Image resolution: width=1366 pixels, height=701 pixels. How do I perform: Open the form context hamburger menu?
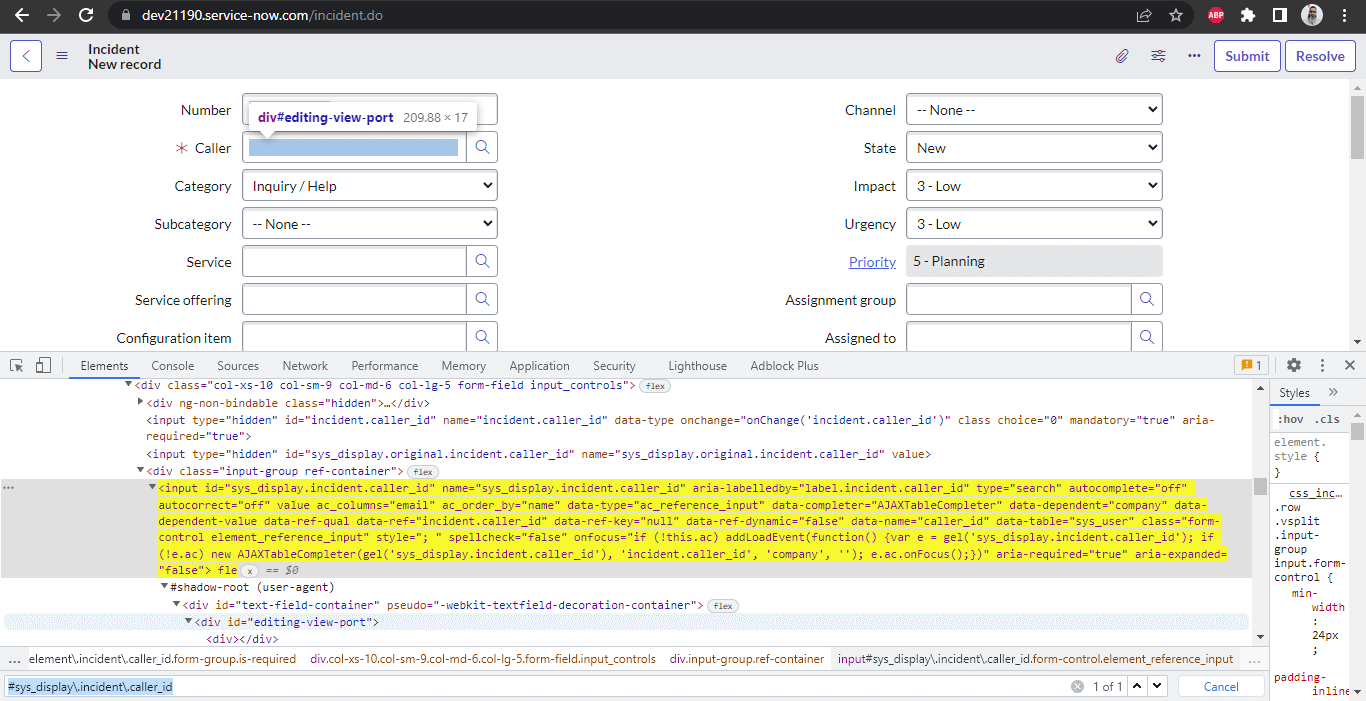tap(62, 56)
